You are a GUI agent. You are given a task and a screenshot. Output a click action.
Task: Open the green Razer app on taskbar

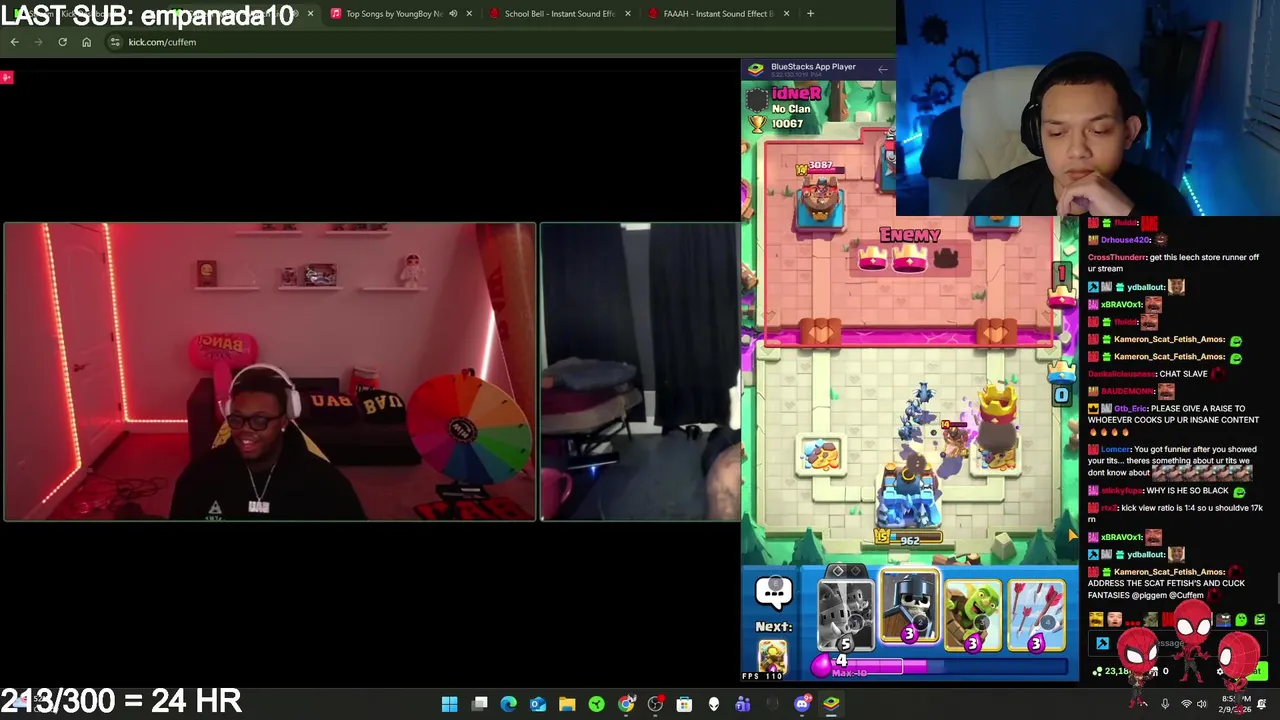click(596, 704)
